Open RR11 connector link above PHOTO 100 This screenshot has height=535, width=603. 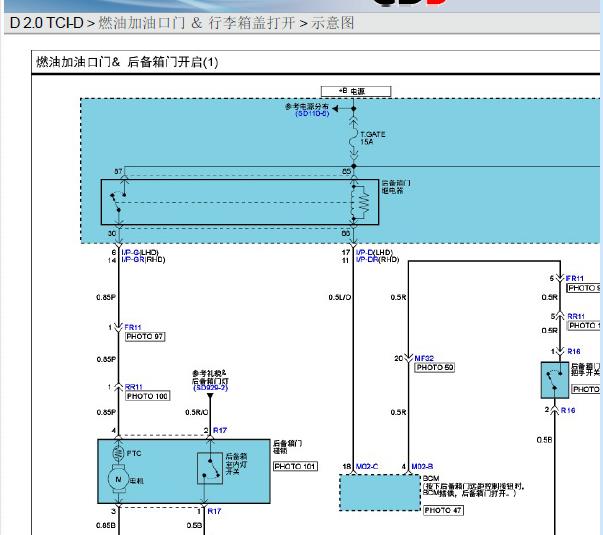tap(134, 387)
